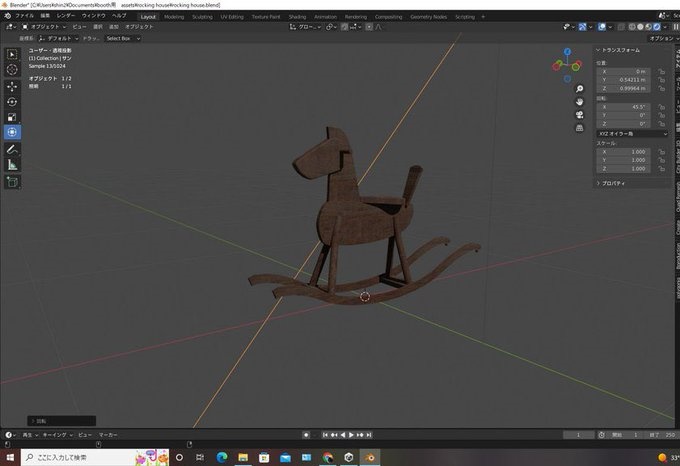This screenshot has height=466, width=680.
Task: Click the zoom magnifier viewport icon
Action: 579,89
